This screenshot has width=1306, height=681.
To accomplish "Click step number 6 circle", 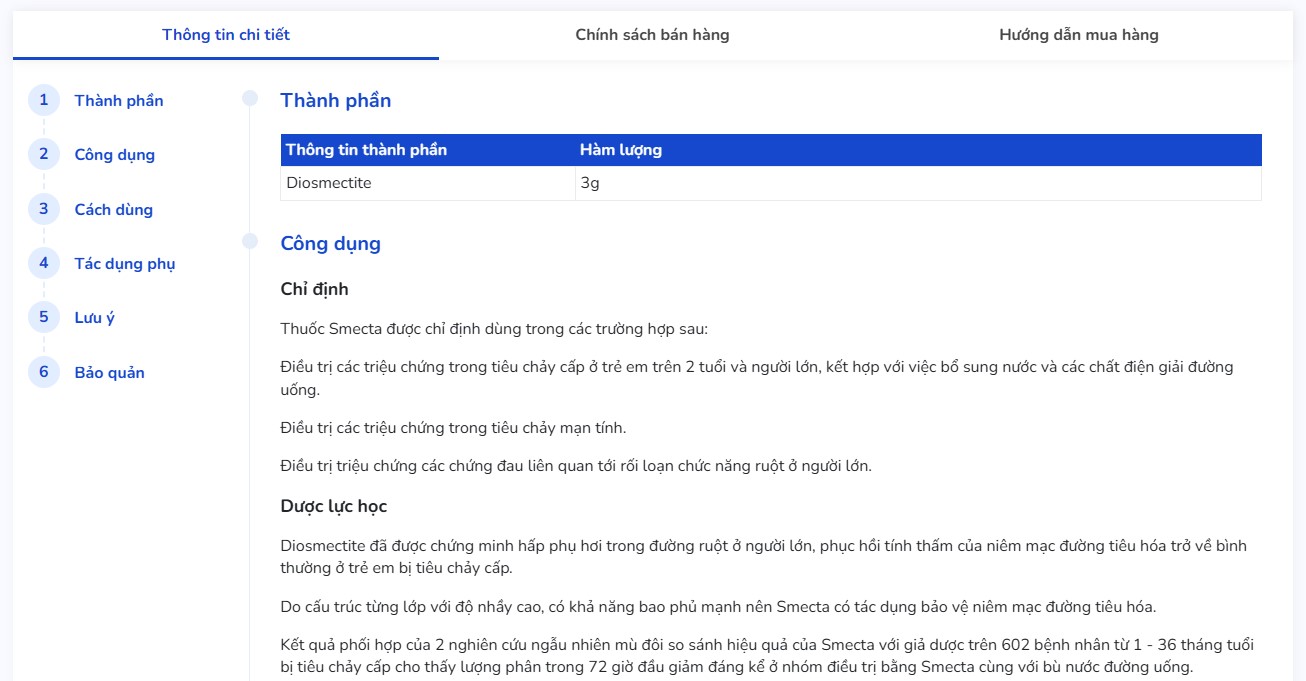I will click(44, 372).
